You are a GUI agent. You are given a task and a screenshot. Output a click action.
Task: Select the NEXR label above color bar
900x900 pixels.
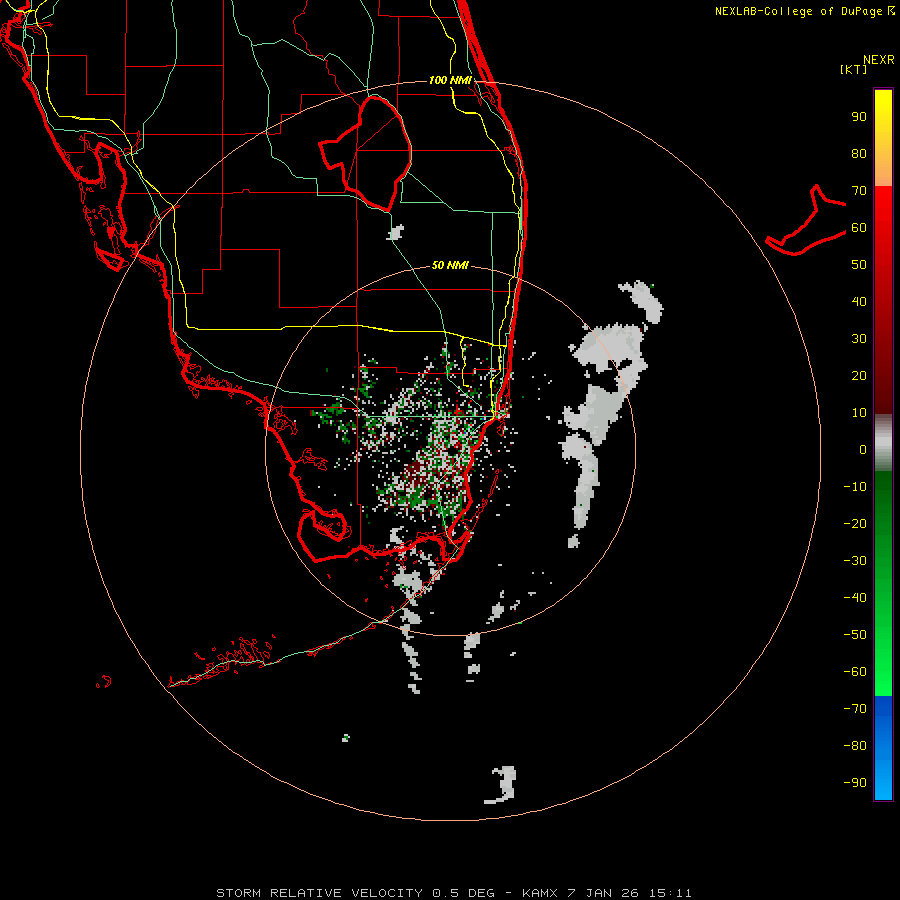pyautogui.click(x=879, y=60)
